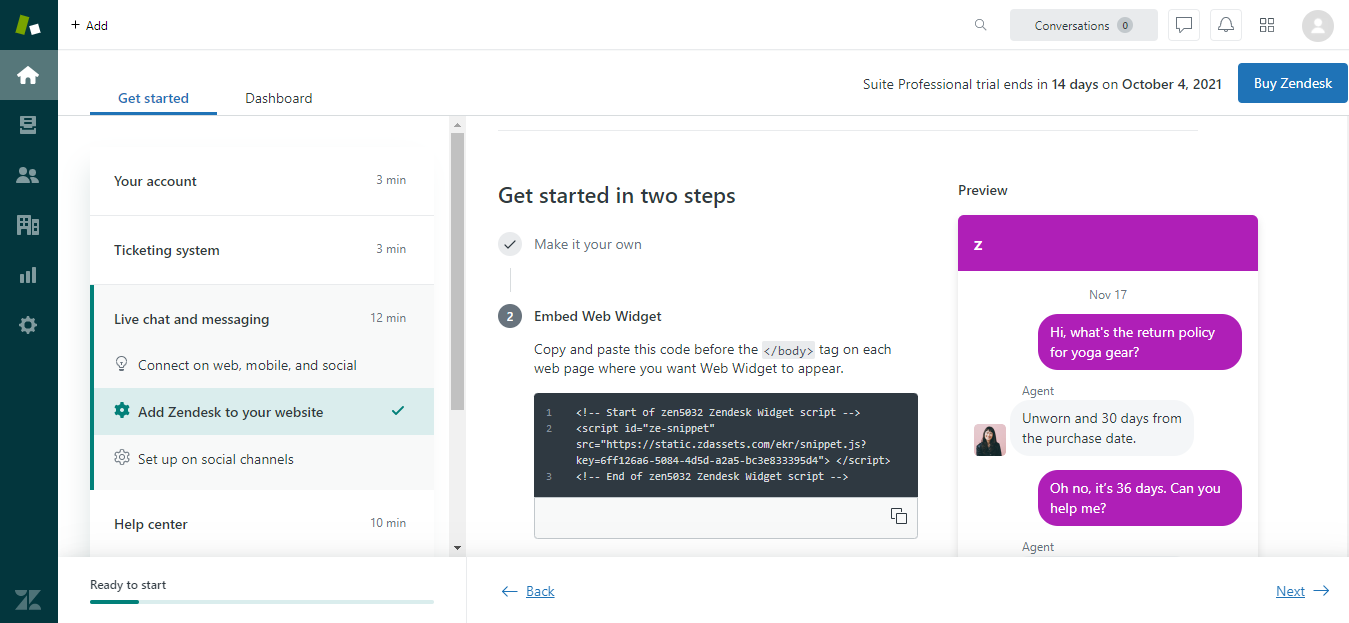Open the profile avatar menu

coord(1317,24)
